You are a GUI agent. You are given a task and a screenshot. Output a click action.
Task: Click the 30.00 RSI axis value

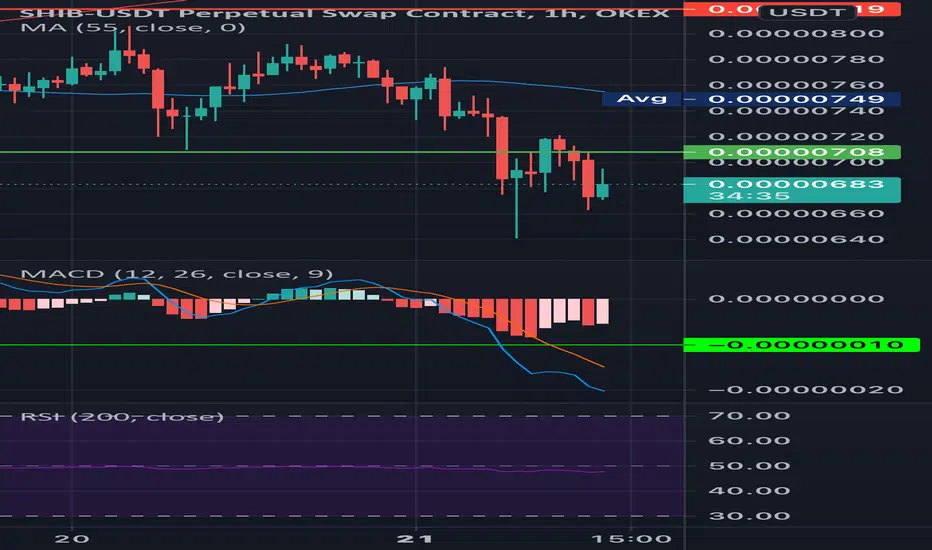(x=749, y=516)
